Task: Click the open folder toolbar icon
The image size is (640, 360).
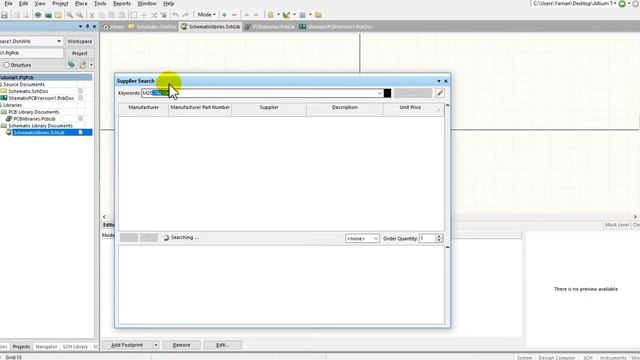Action: point(58,15)
